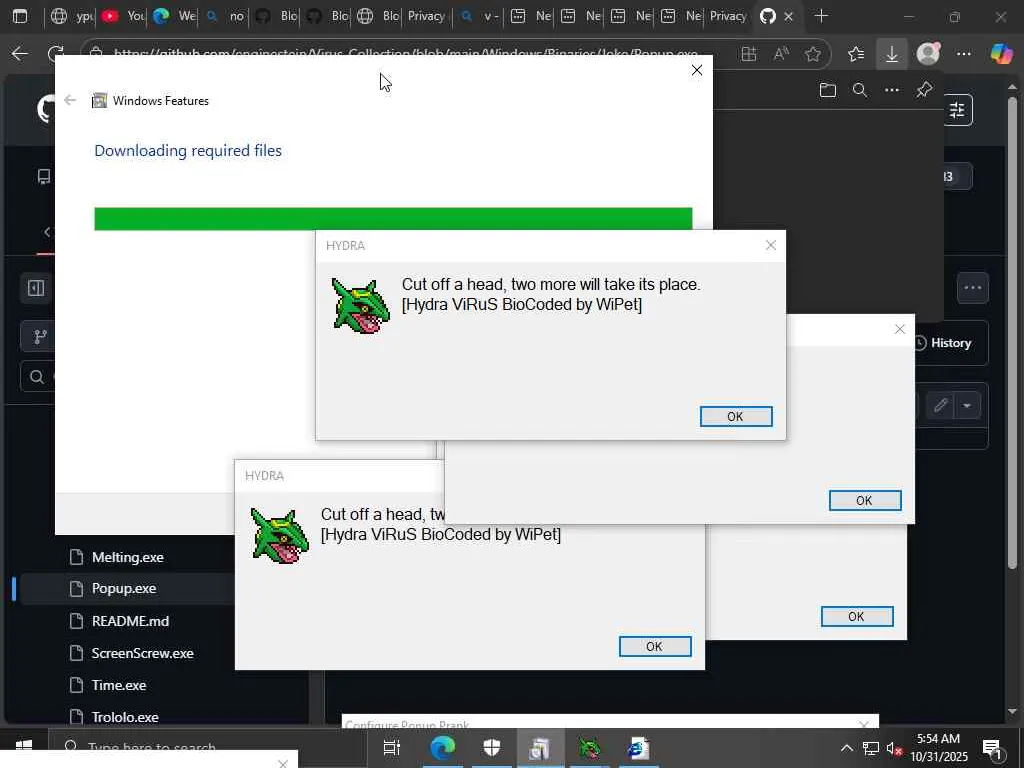
Task: Open more options ellipsis in Downloads panel
Action: click(x=892, y=90)
